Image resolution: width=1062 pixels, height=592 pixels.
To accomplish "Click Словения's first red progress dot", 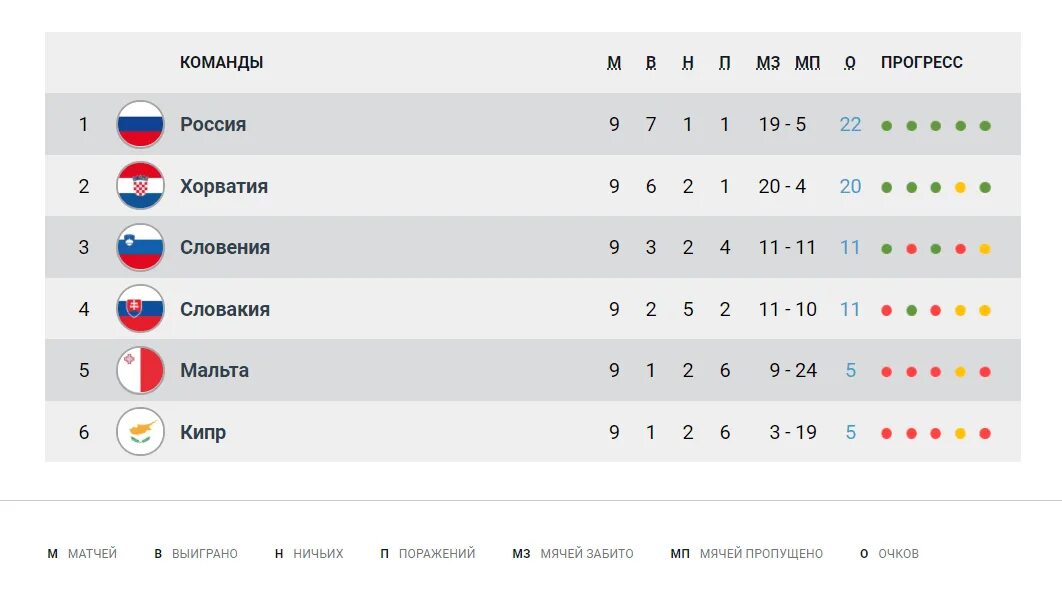I will point(911,249).
